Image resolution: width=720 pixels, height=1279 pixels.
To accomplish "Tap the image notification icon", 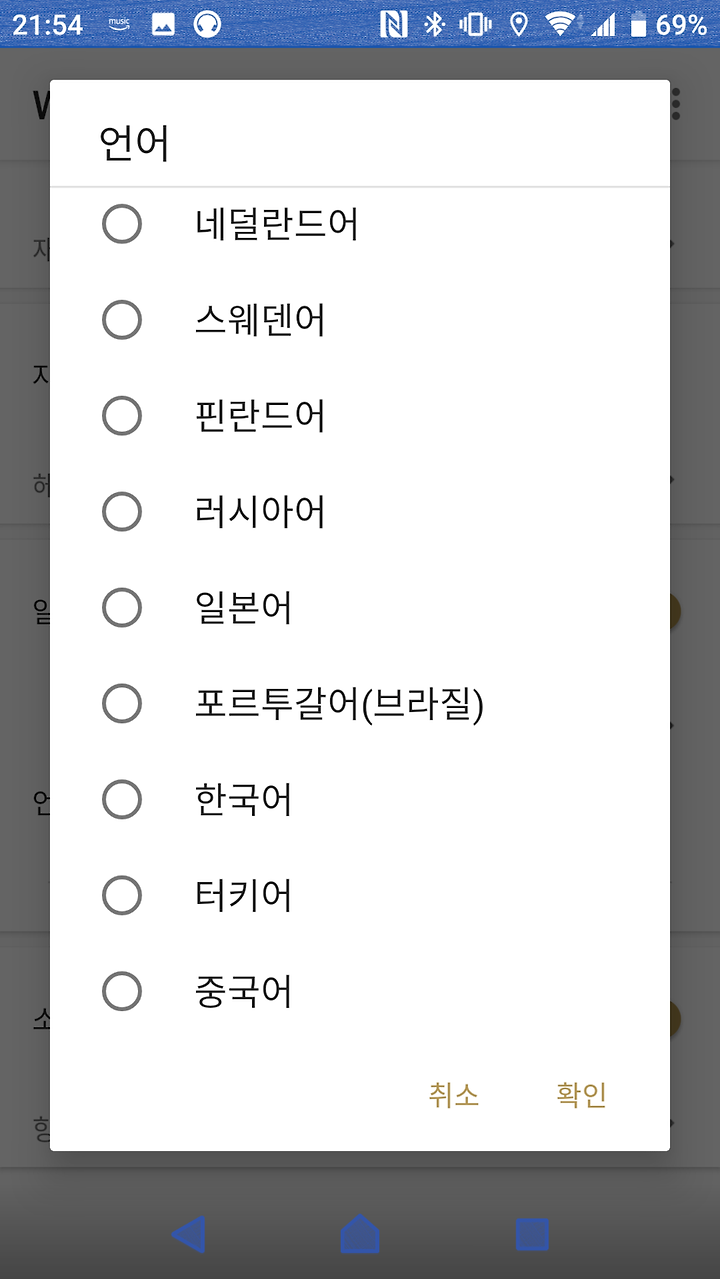I will (163, 24).
